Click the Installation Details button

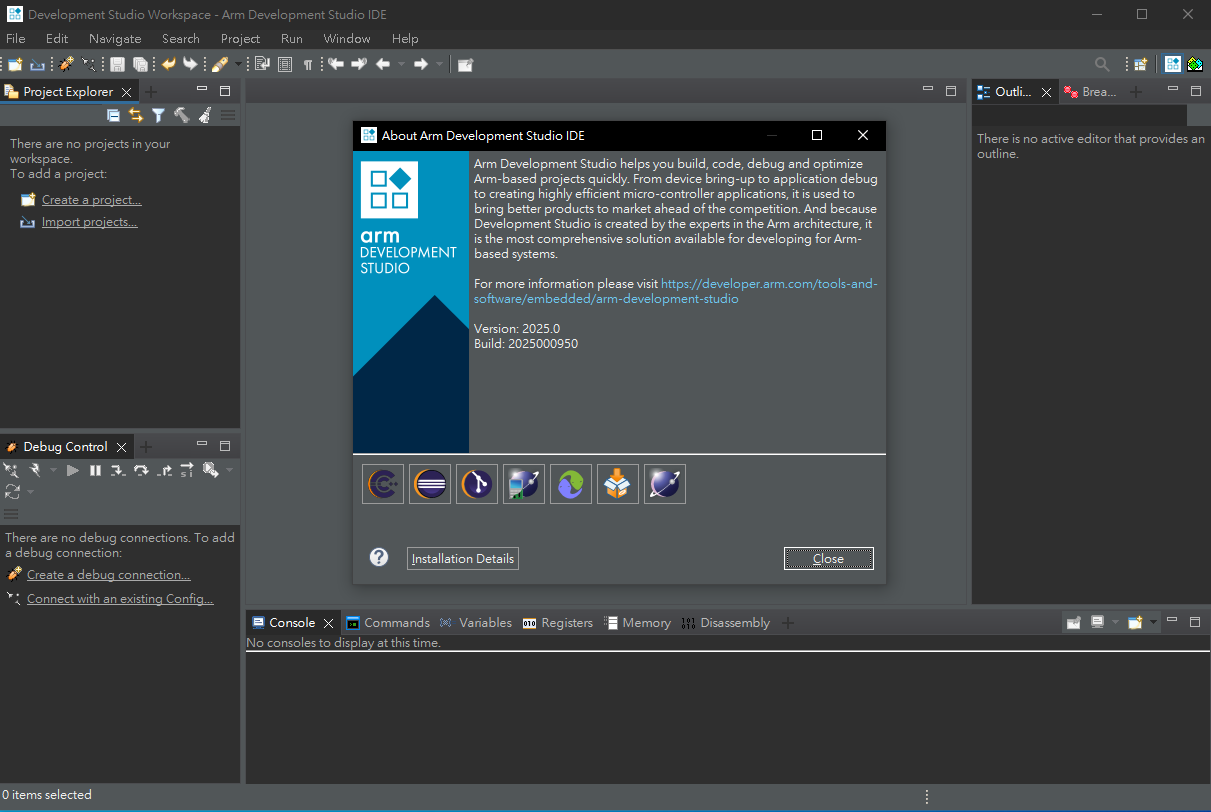click(463, 559)
